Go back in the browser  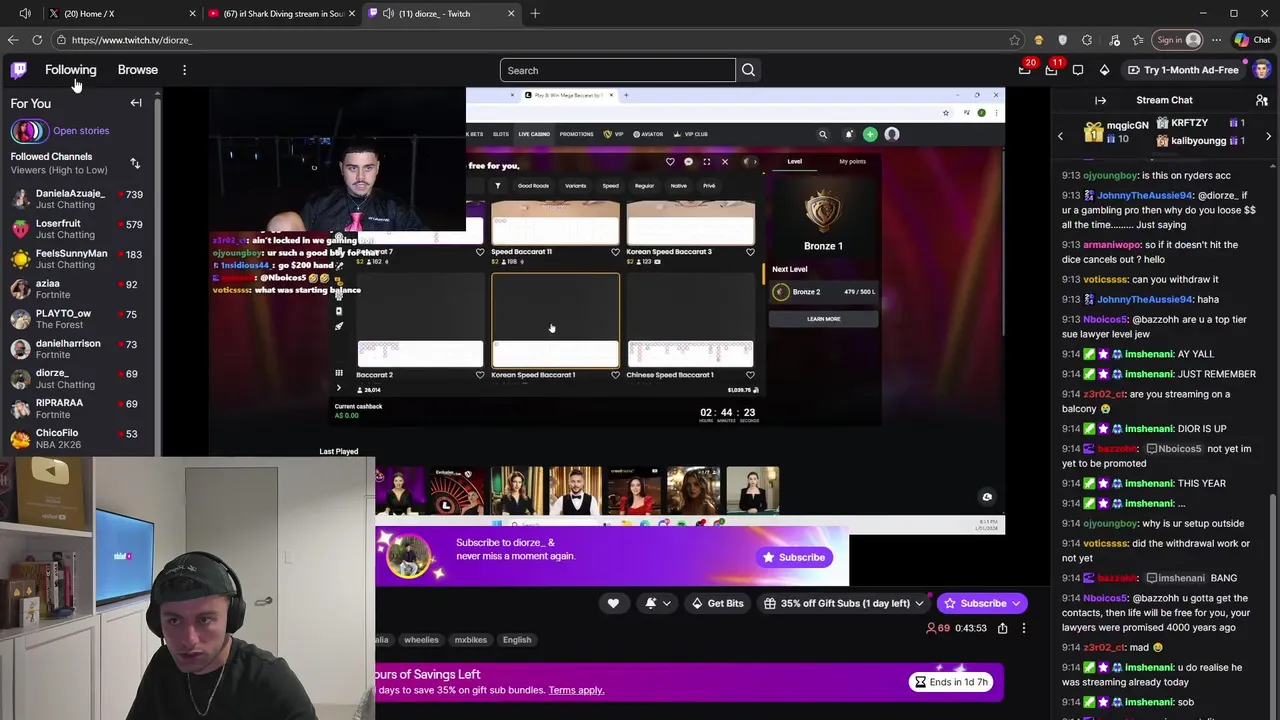point(13,40)
